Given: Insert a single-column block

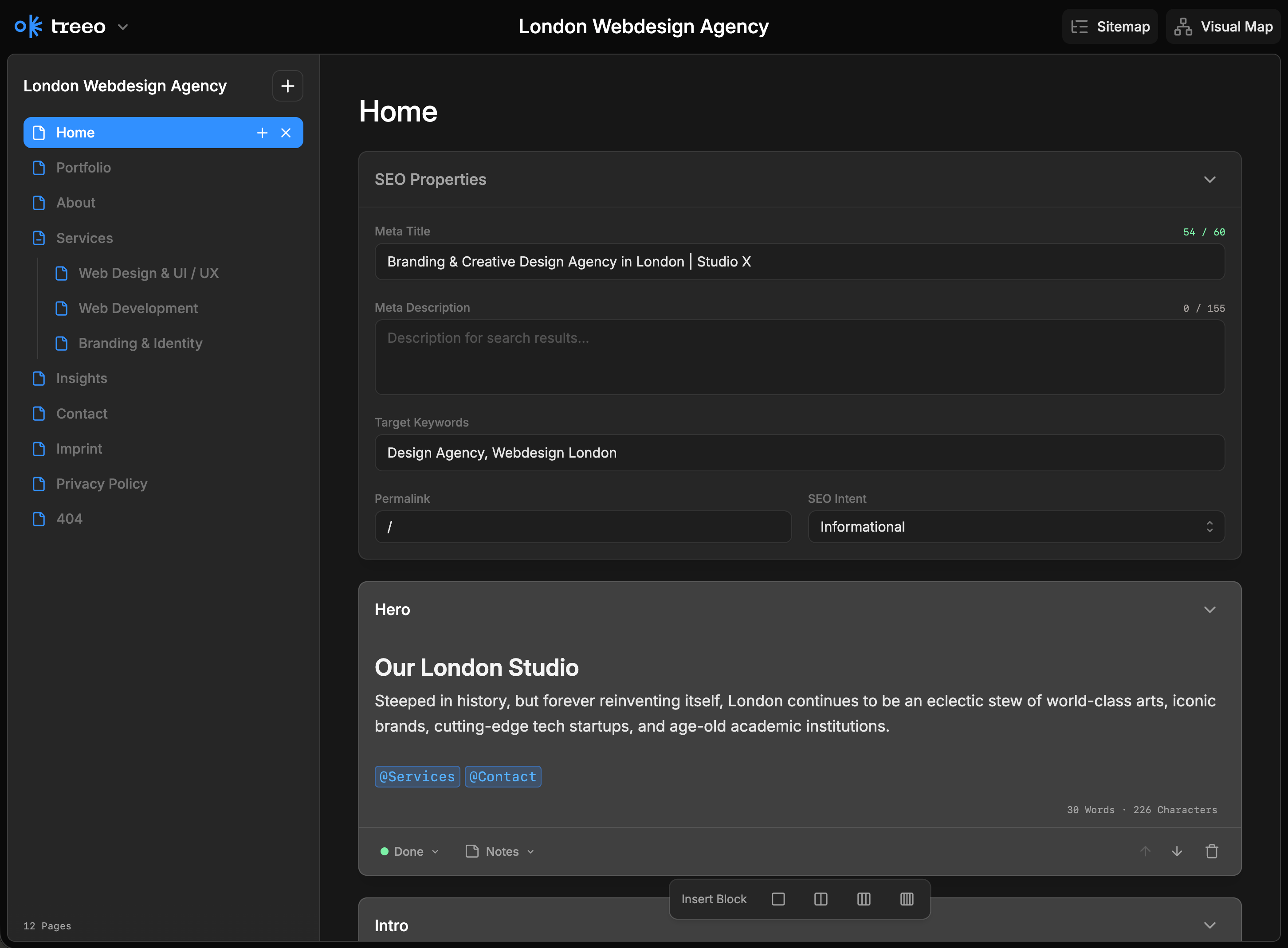Looking at the screenshot, I should (x=778, y=899).
